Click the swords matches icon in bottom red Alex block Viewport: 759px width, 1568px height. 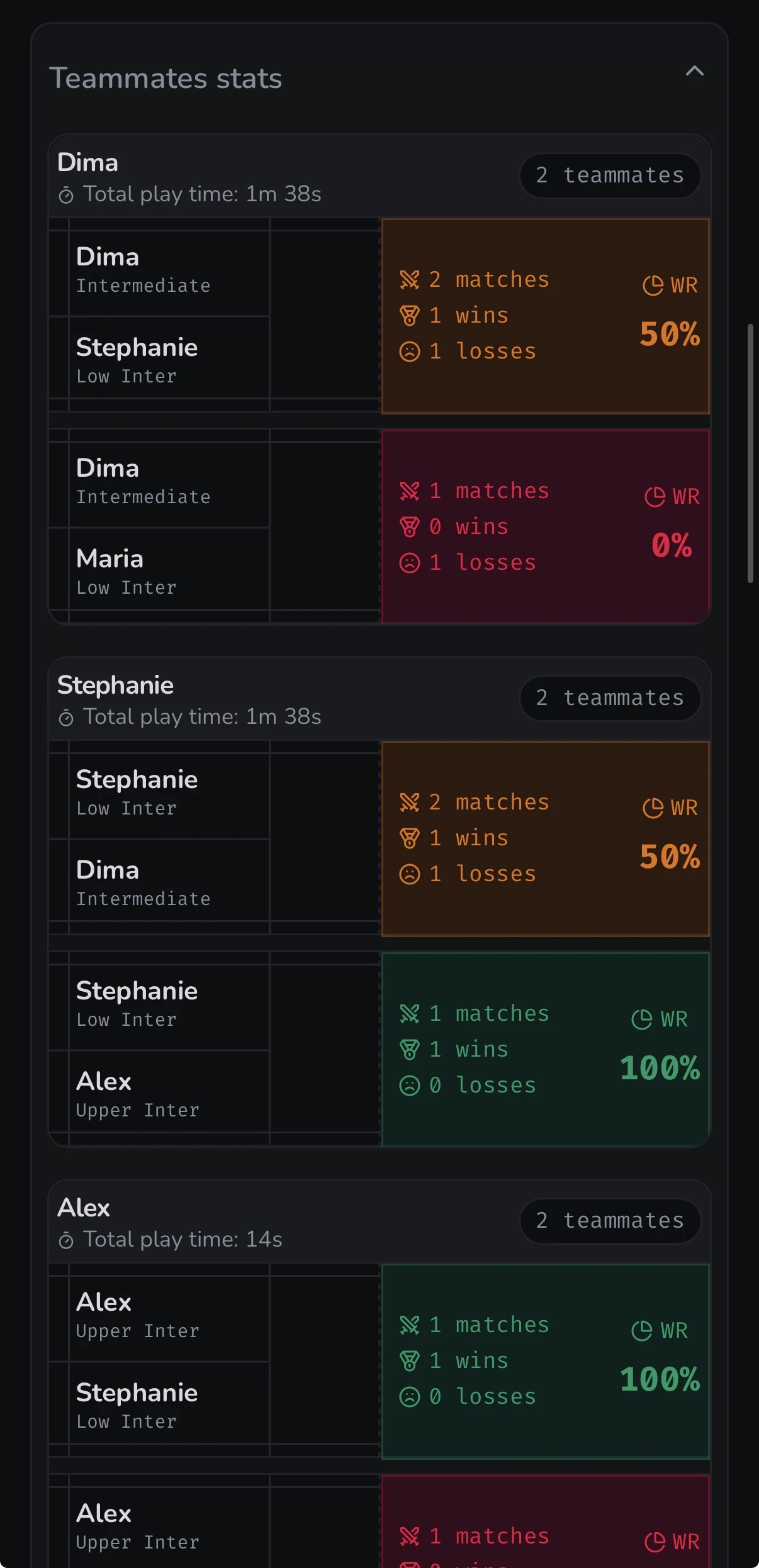[410, 1536]
